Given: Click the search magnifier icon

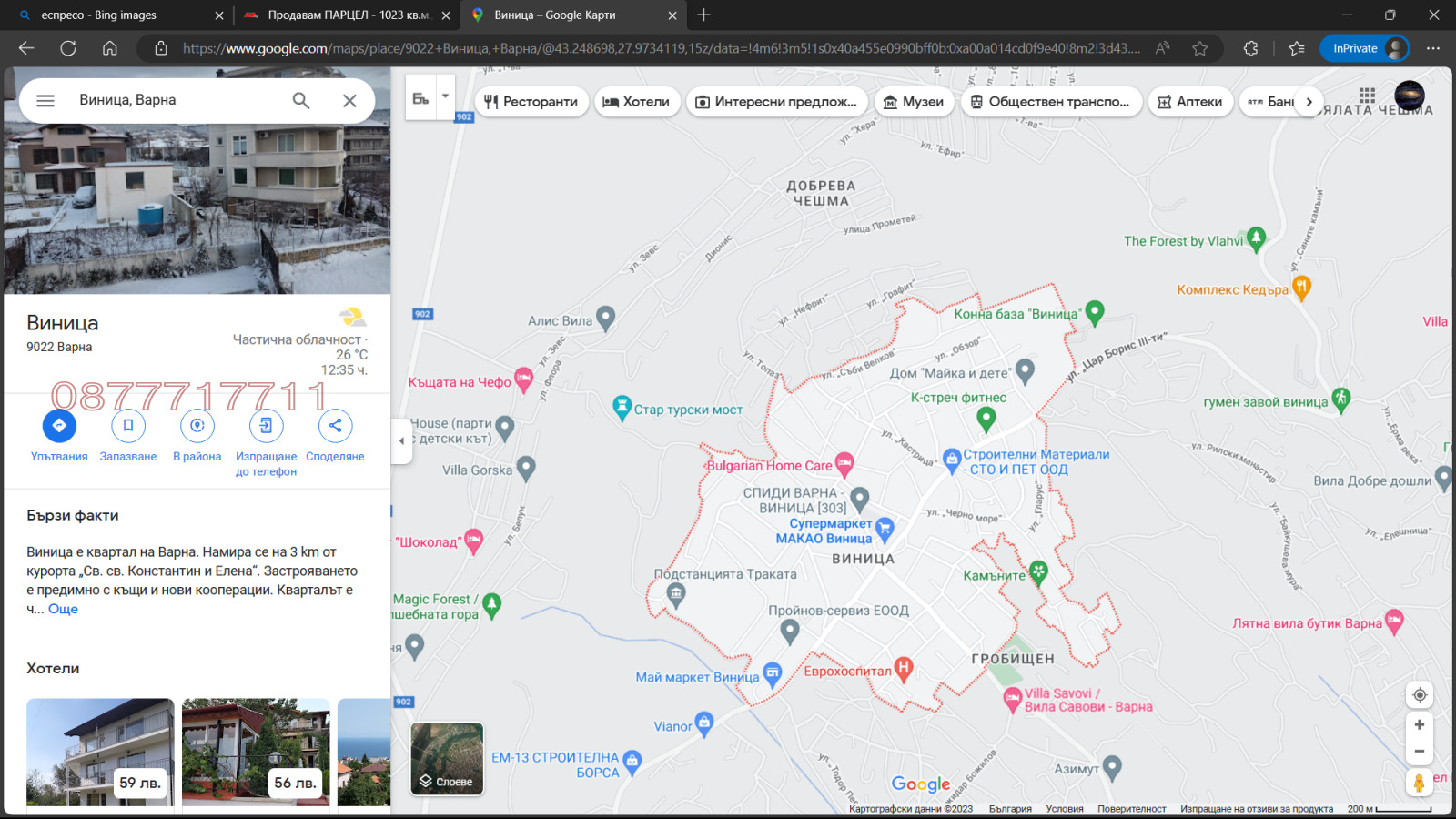Looking at the screenshot, I should (x=301, y=100).
